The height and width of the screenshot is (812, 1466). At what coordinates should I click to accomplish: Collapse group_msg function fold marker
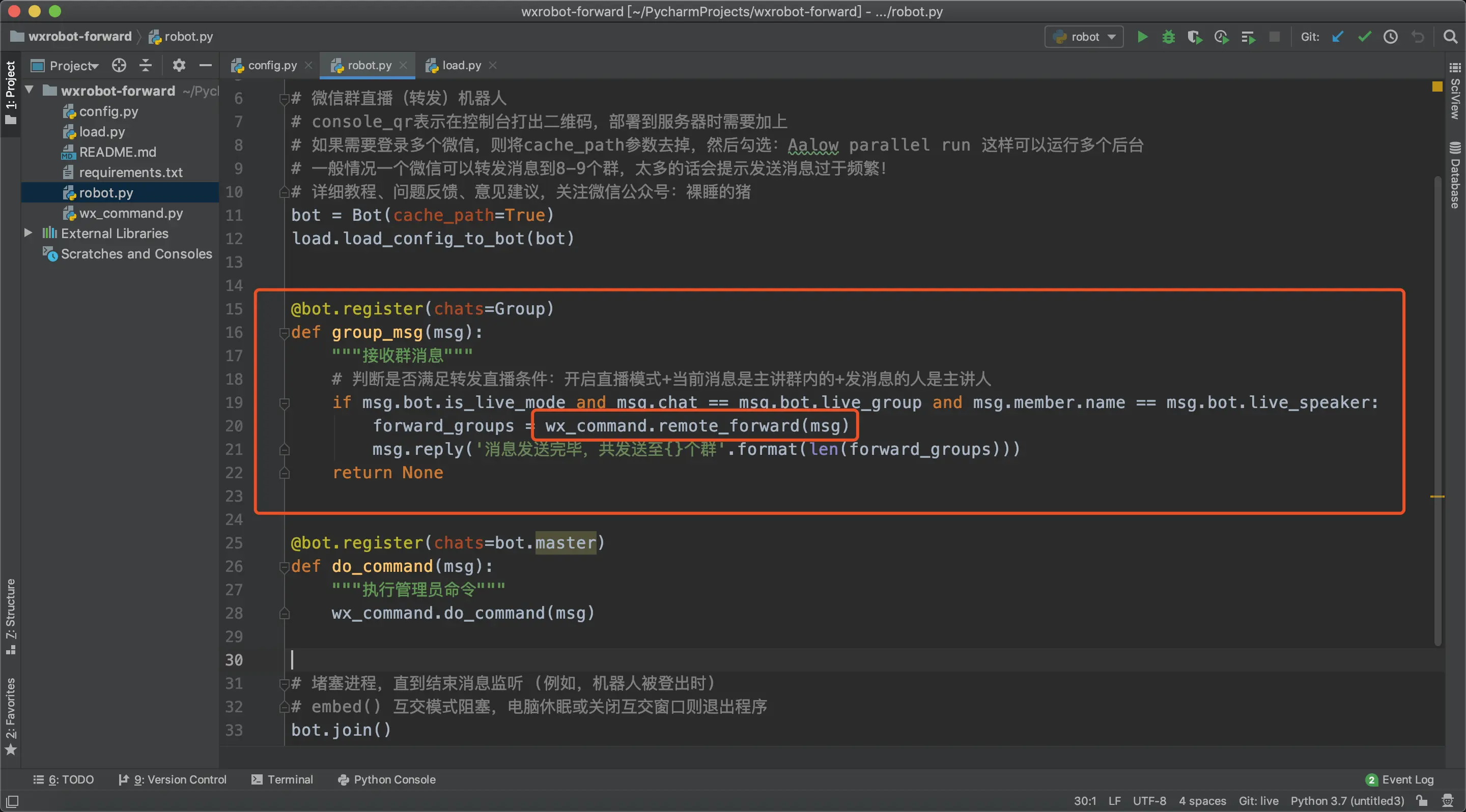point(284,333)
